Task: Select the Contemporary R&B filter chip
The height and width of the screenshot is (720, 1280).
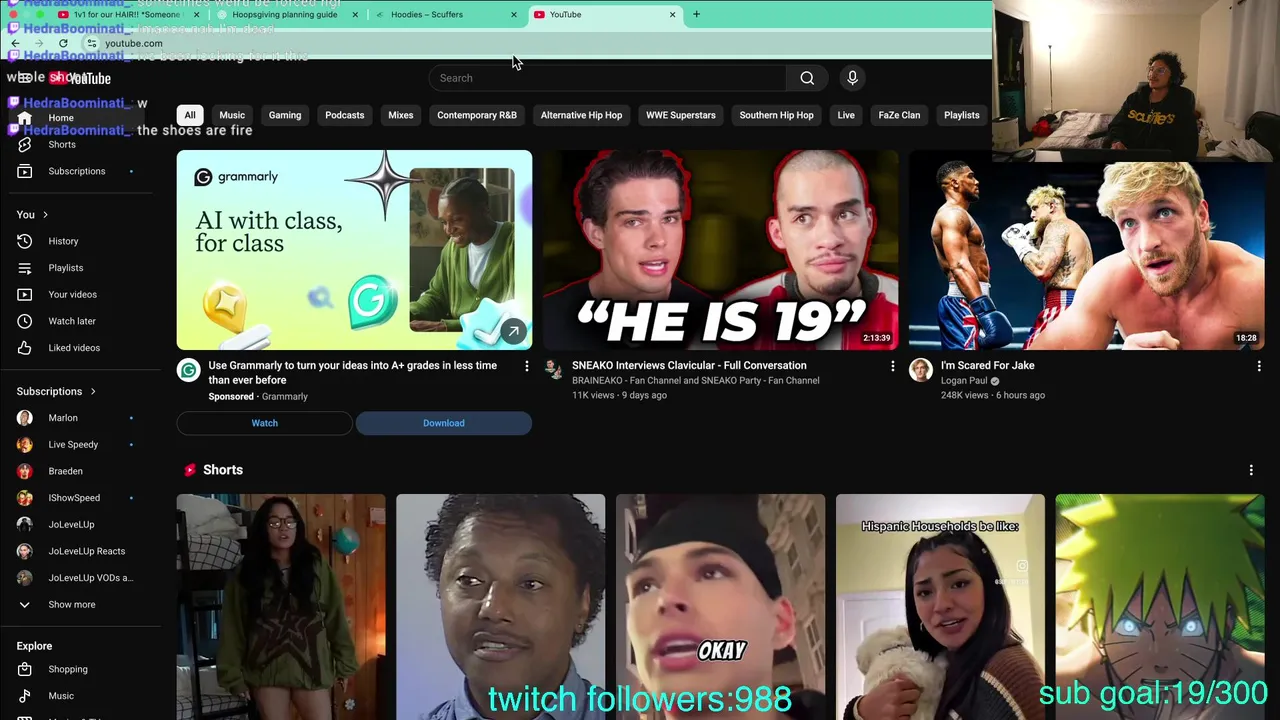Action: click(477, 115)
